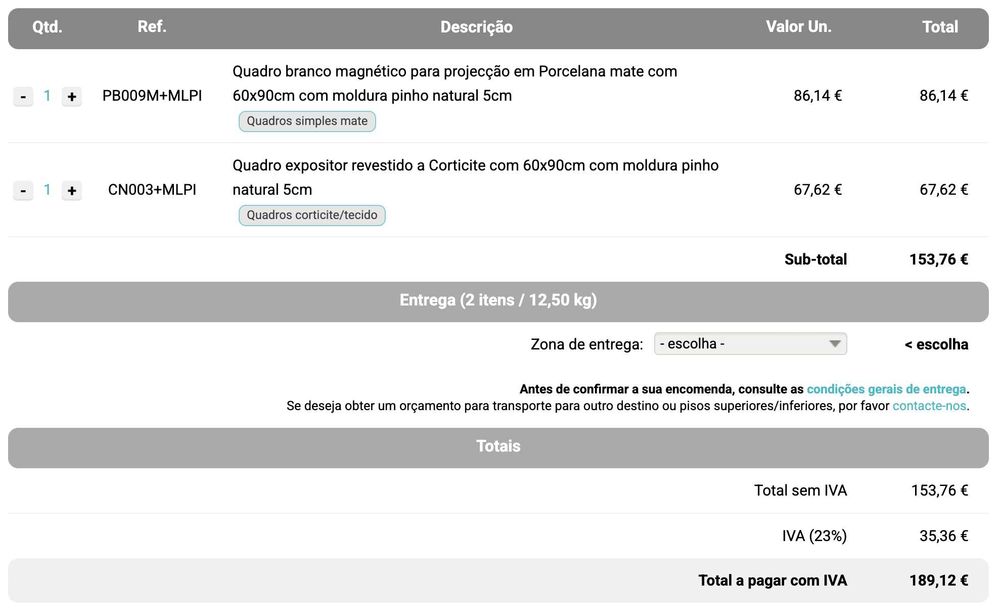
Task: Click the Descrição column header
Action: tap(476, 27)
